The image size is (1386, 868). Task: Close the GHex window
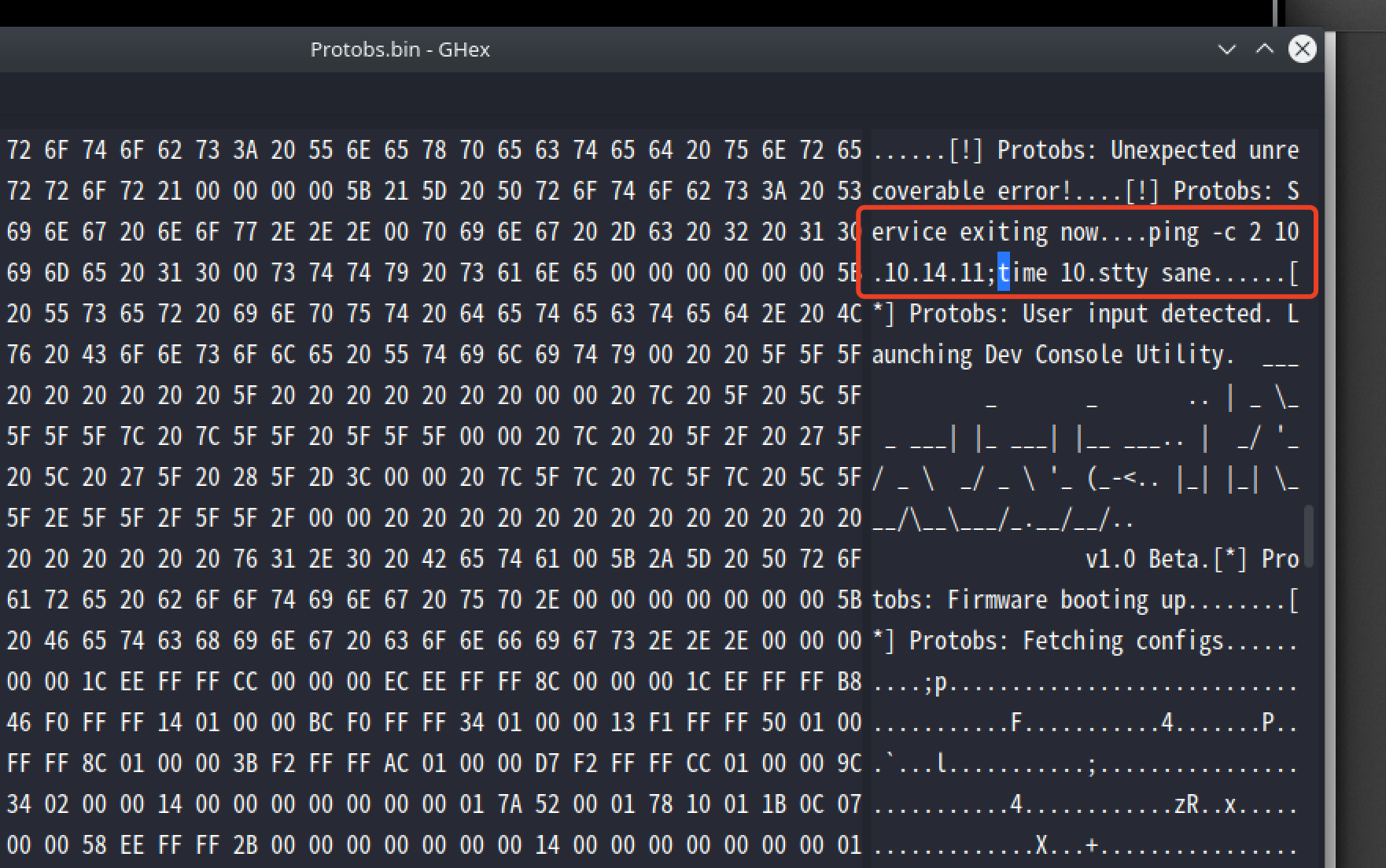click(1303, 50)
